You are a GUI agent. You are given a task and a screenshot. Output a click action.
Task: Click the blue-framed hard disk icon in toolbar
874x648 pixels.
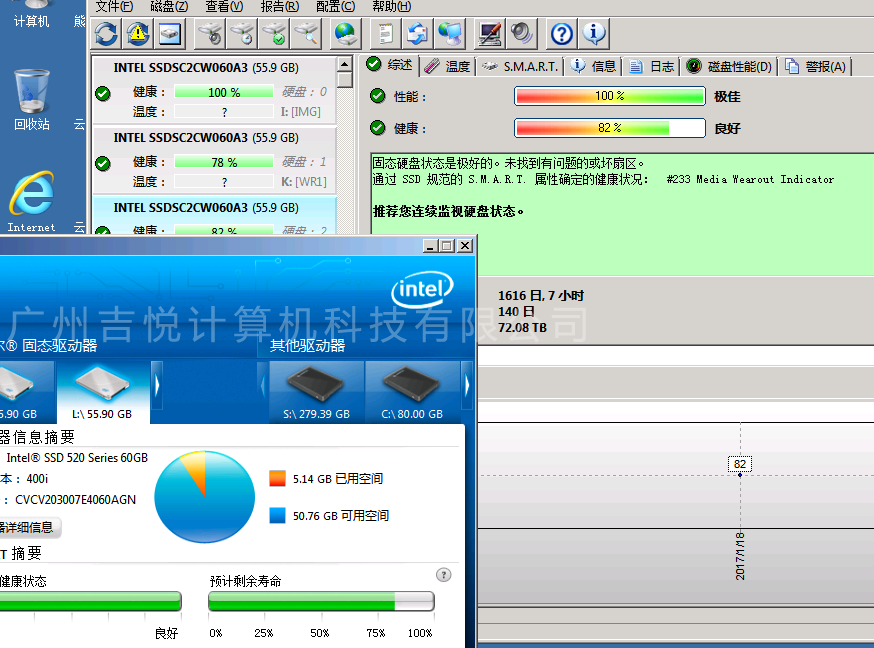pos(169,33)
